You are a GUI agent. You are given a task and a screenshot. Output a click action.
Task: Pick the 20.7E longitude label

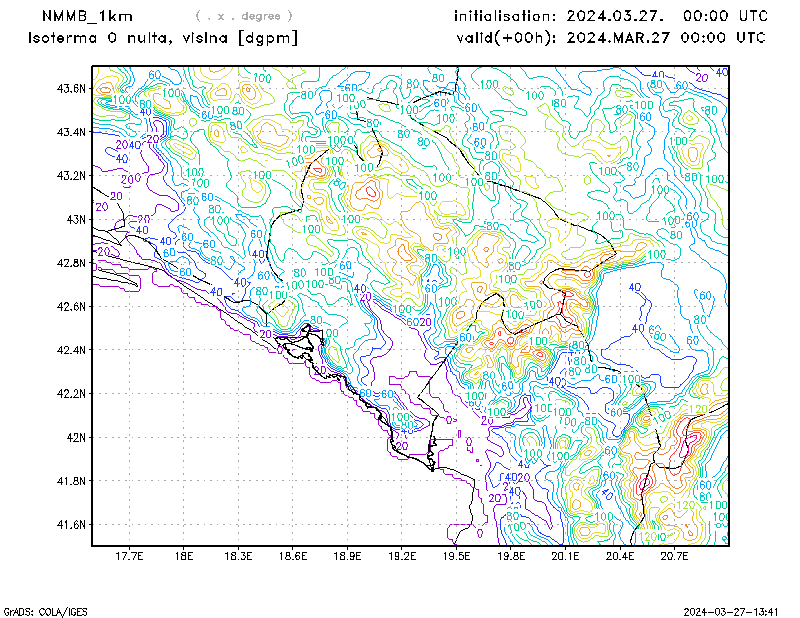tap(674, 556)
